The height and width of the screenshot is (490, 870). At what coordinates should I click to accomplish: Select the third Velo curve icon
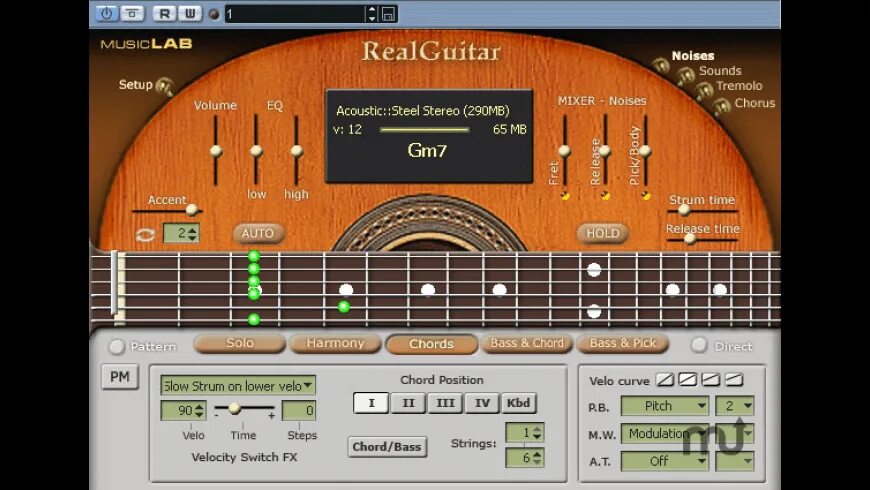[x=711, y=380]
